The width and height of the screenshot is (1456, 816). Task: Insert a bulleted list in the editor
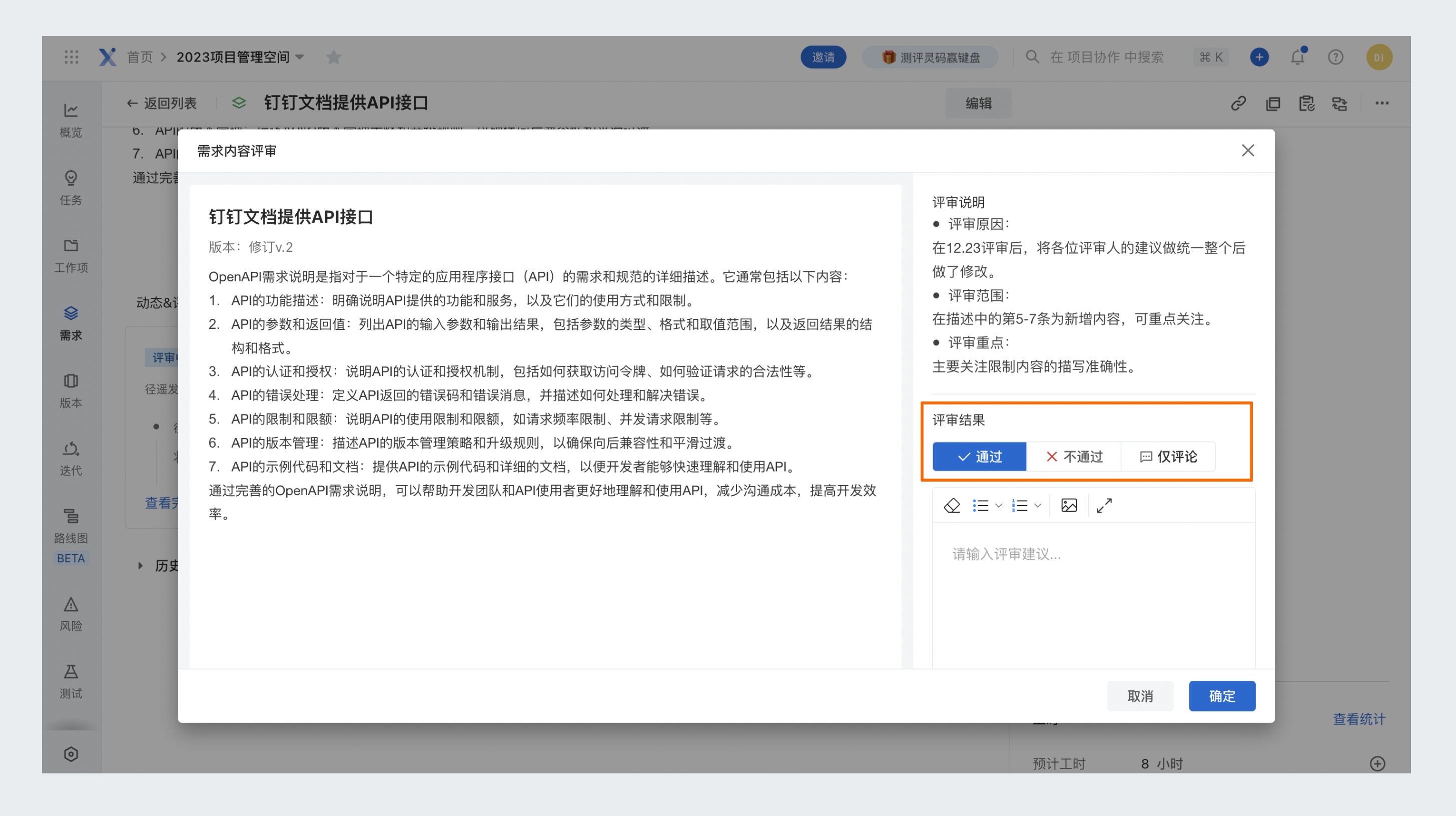click(981, 505)
